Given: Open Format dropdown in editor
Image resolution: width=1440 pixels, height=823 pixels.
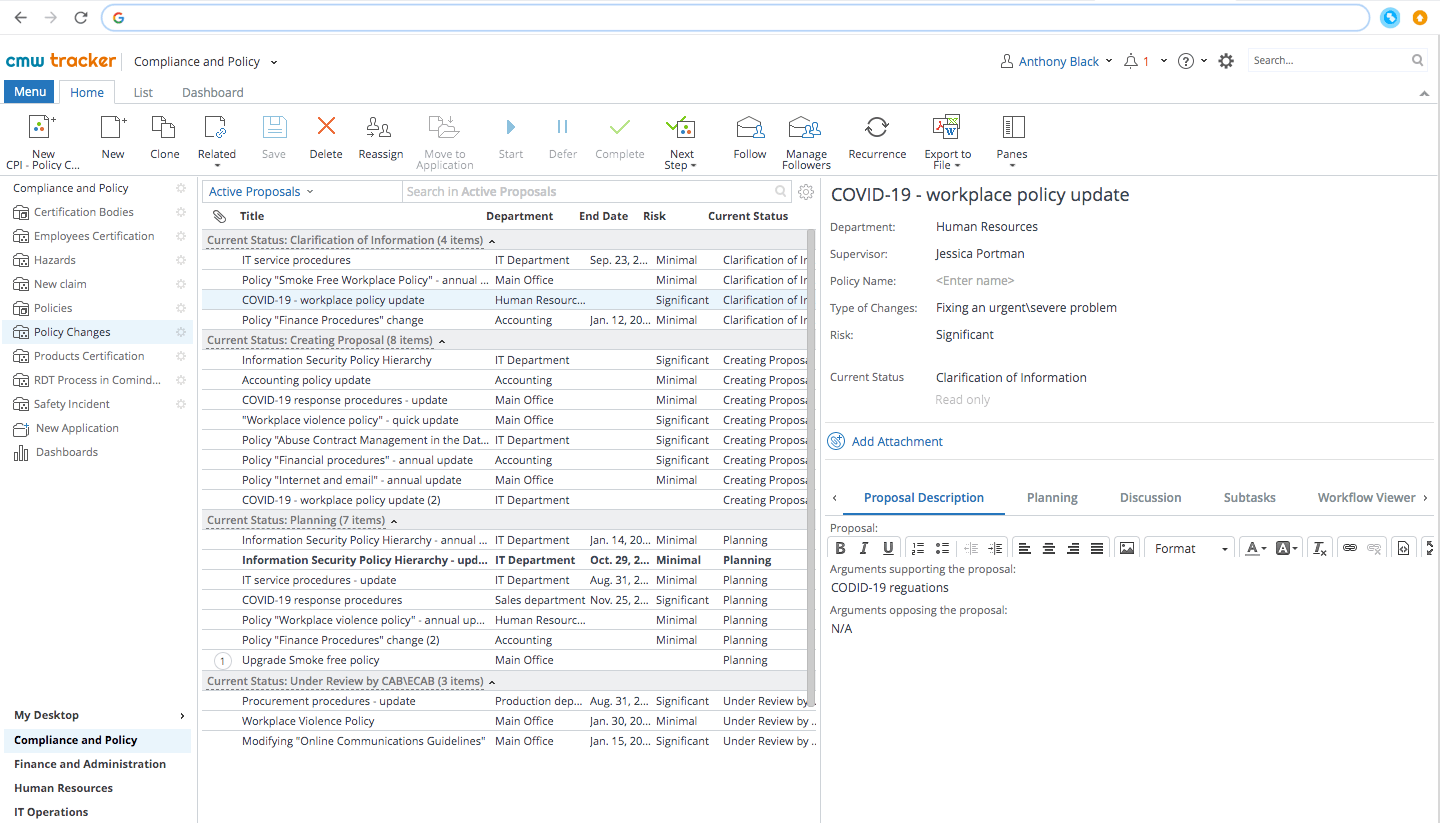Looking at the screenshot, I should click(1191, 548).
